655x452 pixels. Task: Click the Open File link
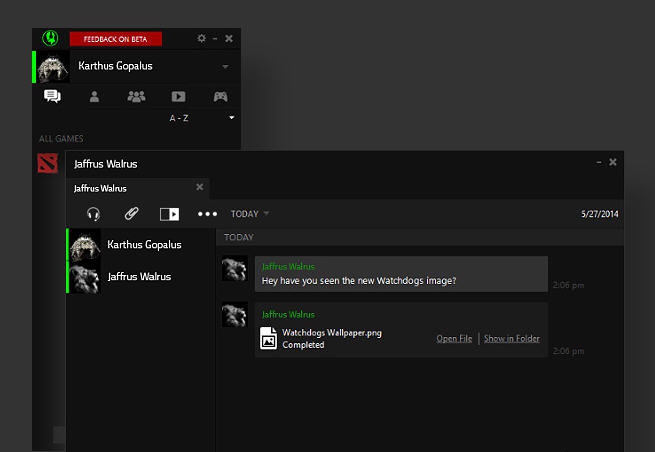(x=454, y=339)
